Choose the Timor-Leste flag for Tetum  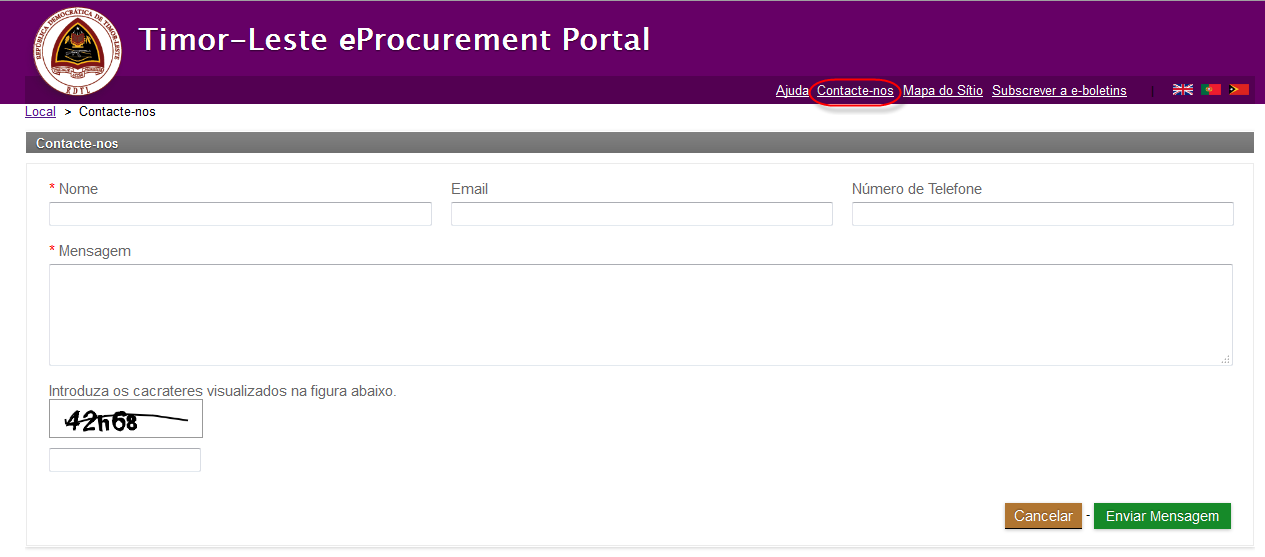[1239, 90]
